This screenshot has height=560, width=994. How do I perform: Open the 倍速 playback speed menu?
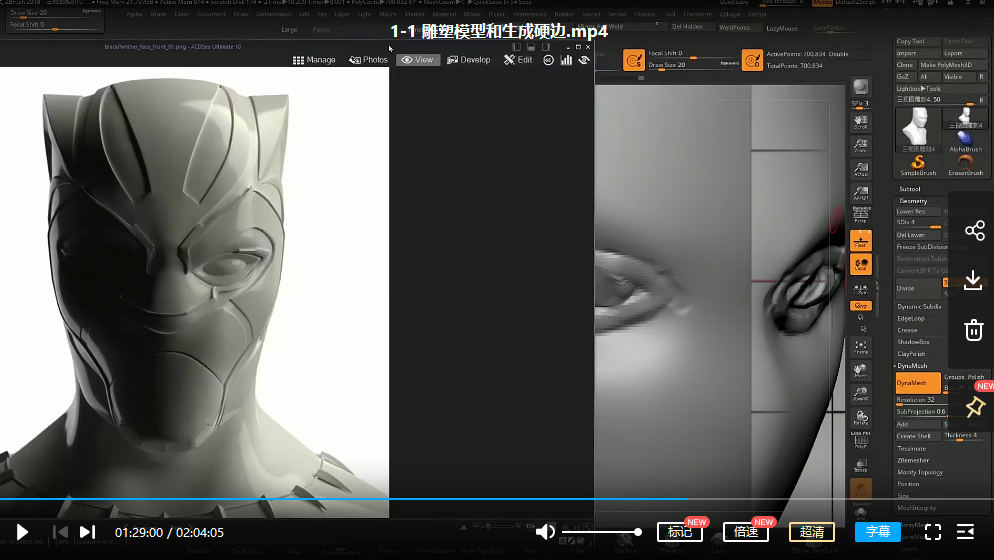tap(746, 532)
